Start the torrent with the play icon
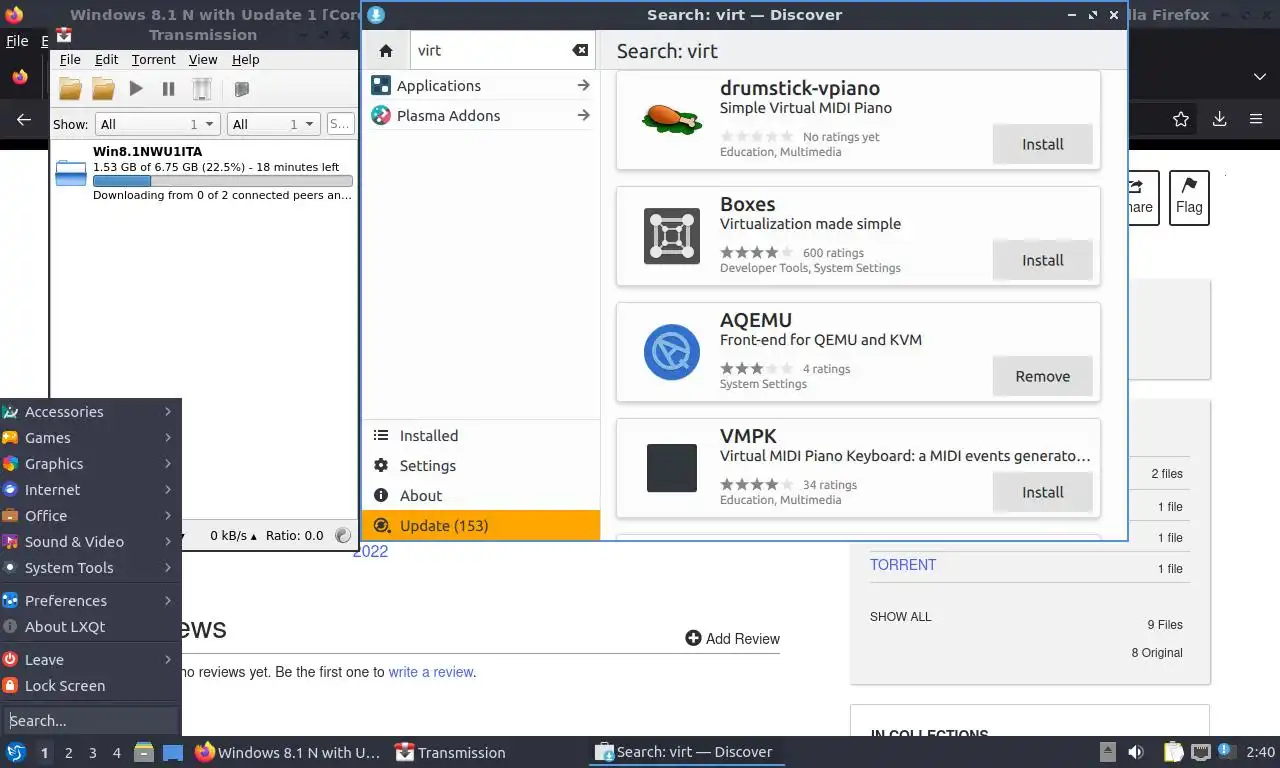1280x768 pixels. pyautogui.click(x=136, y=89)
